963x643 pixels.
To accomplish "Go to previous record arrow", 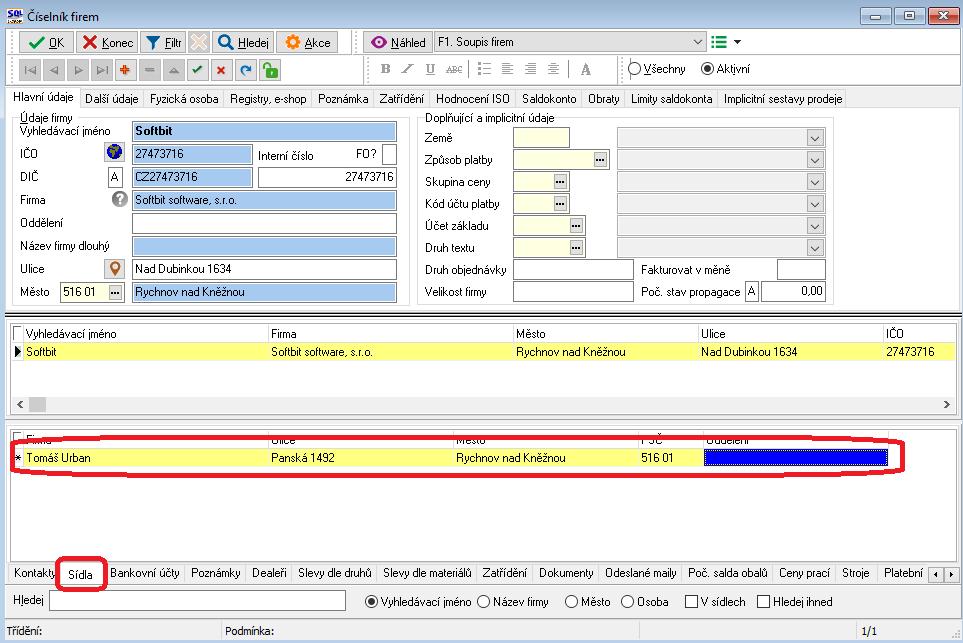I will pyautogui.click(x=54, y=70).
